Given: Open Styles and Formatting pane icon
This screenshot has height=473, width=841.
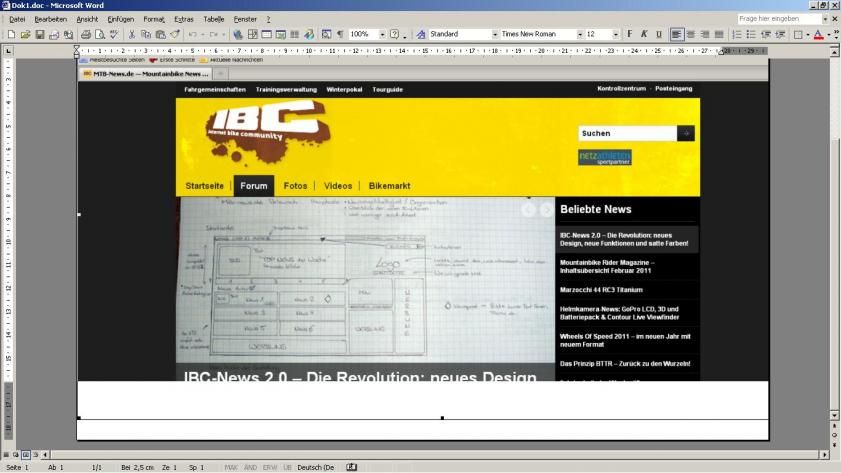Looking at the screenshot, I should 421,34.
